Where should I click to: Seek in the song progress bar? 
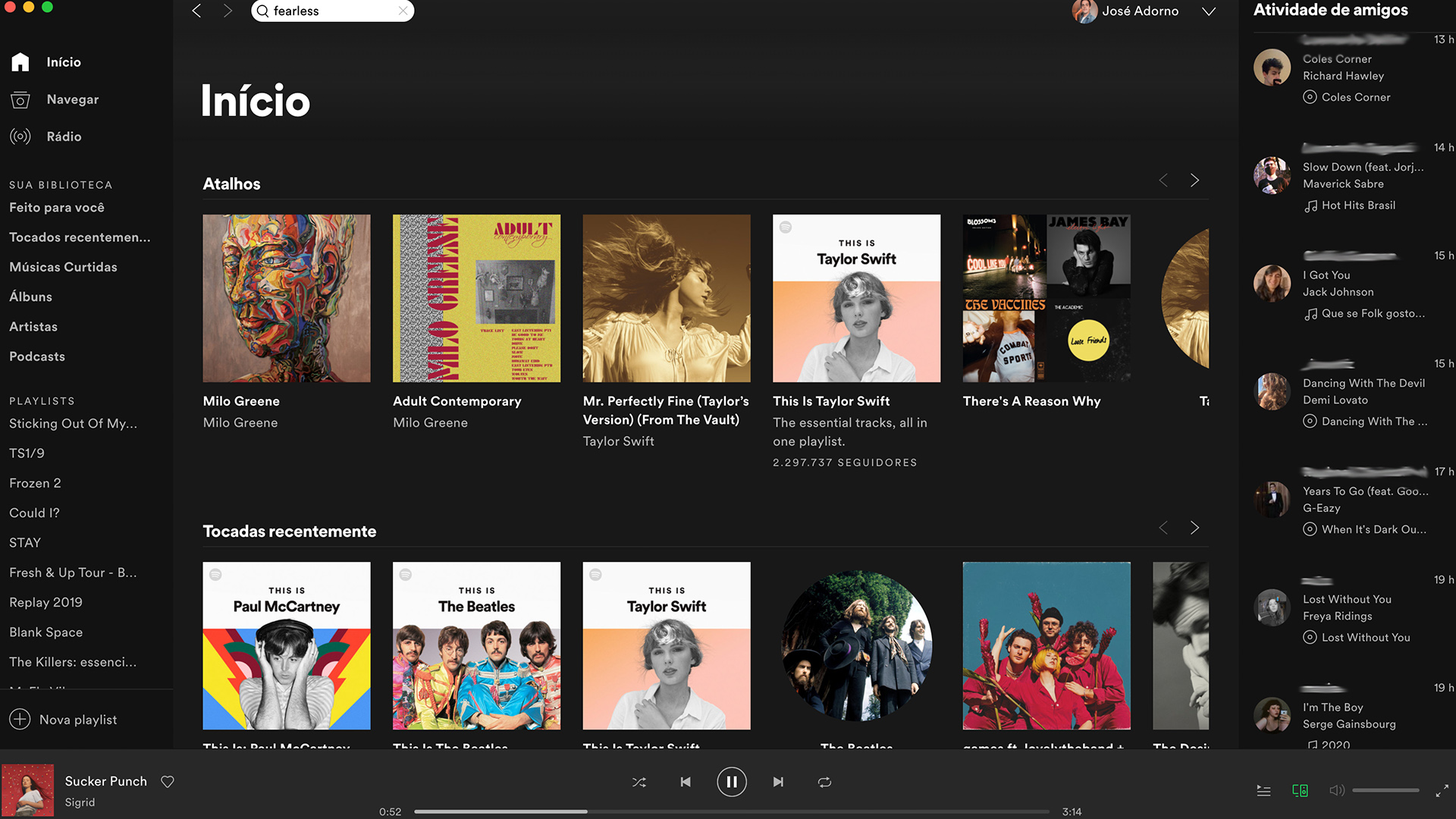(x=732, y=811)
